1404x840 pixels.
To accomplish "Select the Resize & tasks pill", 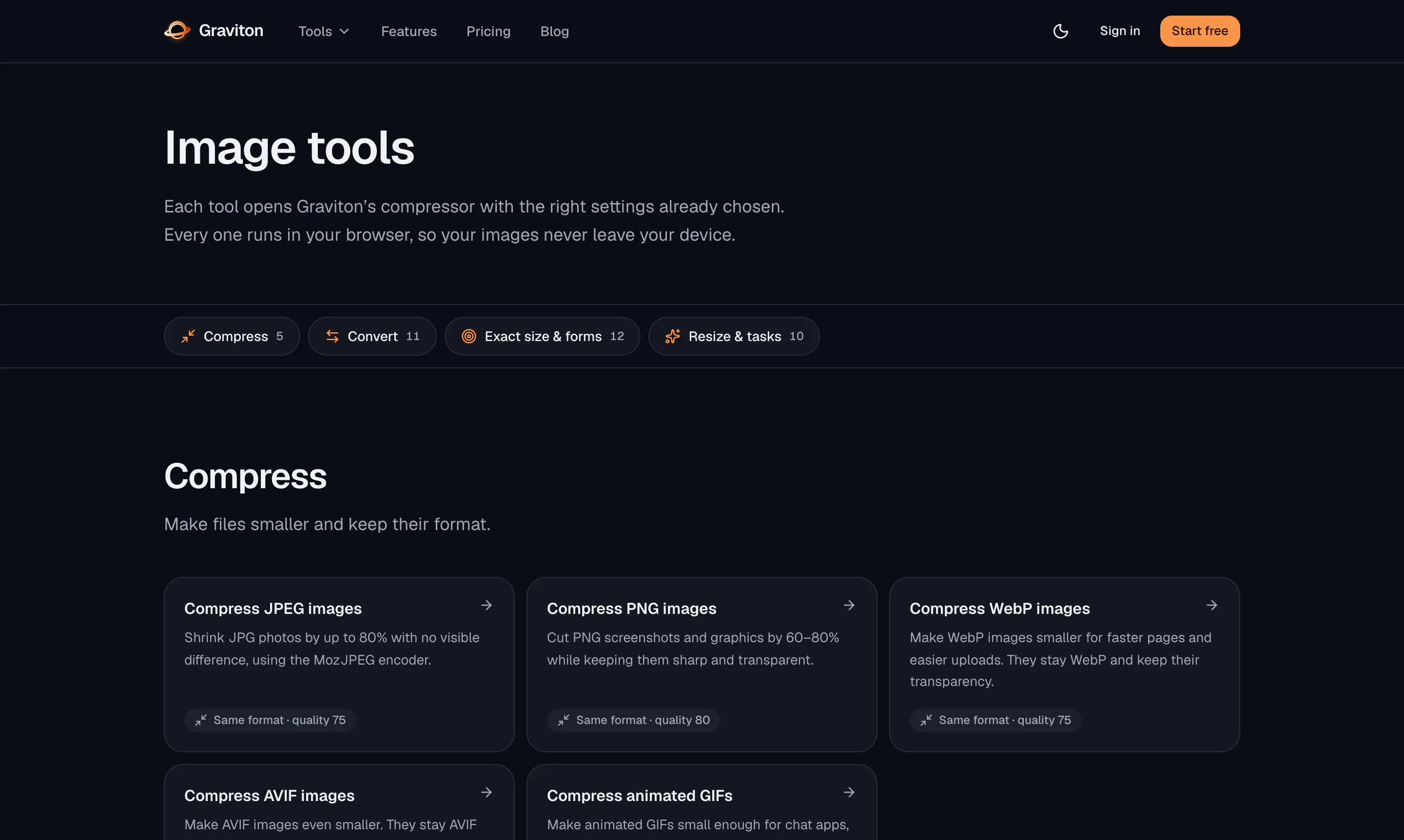I will pos(733,336).
